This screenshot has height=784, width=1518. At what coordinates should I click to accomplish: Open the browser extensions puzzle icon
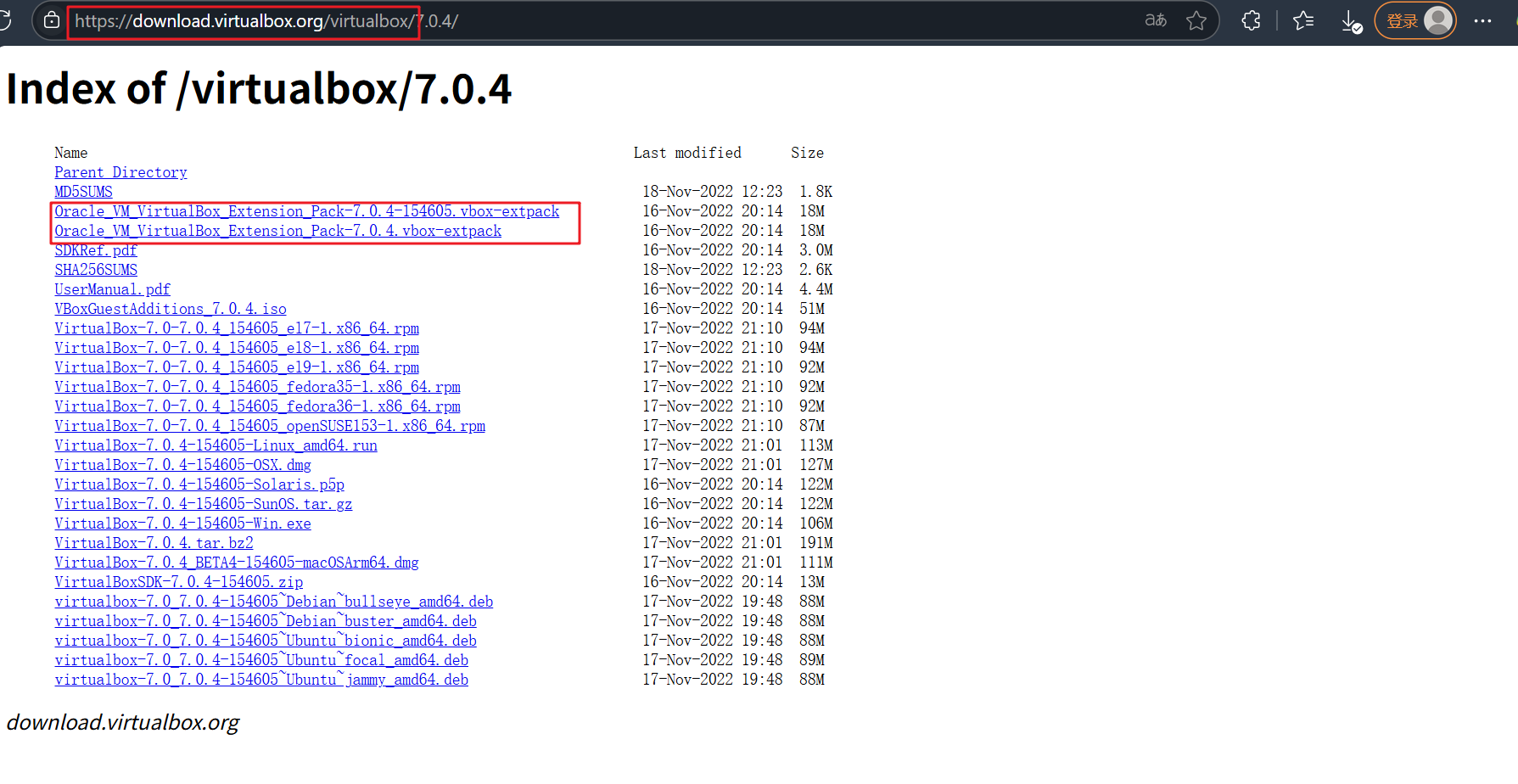coord(1251,21)
